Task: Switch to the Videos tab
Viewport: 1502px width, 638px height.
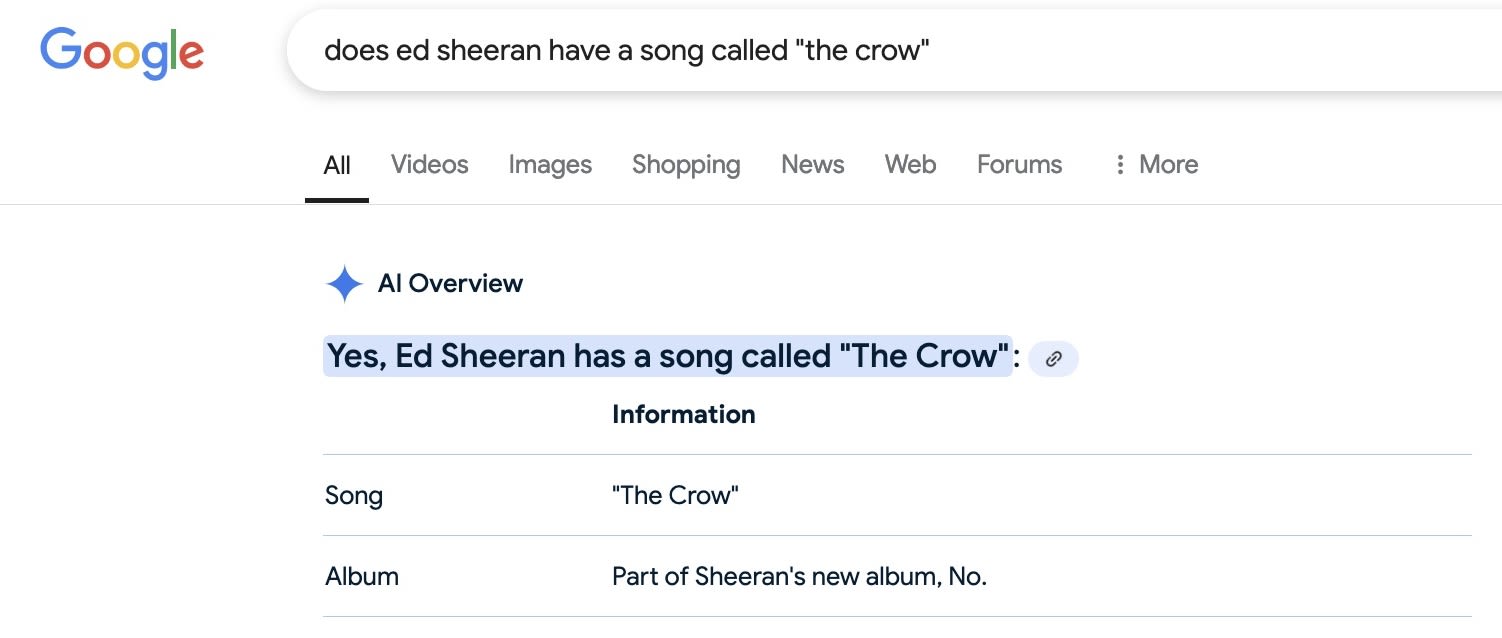Action: [x=429, y=164]
